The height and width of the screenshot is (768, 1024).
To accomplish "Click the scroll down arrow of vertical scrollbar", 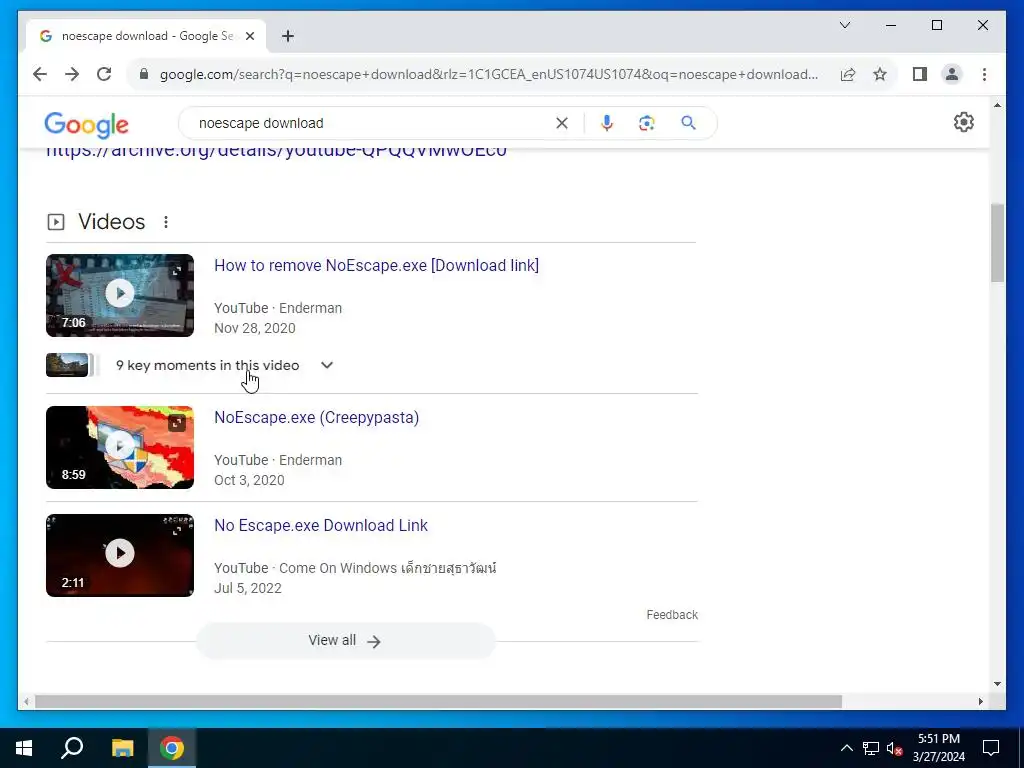I will pos(997,684).
